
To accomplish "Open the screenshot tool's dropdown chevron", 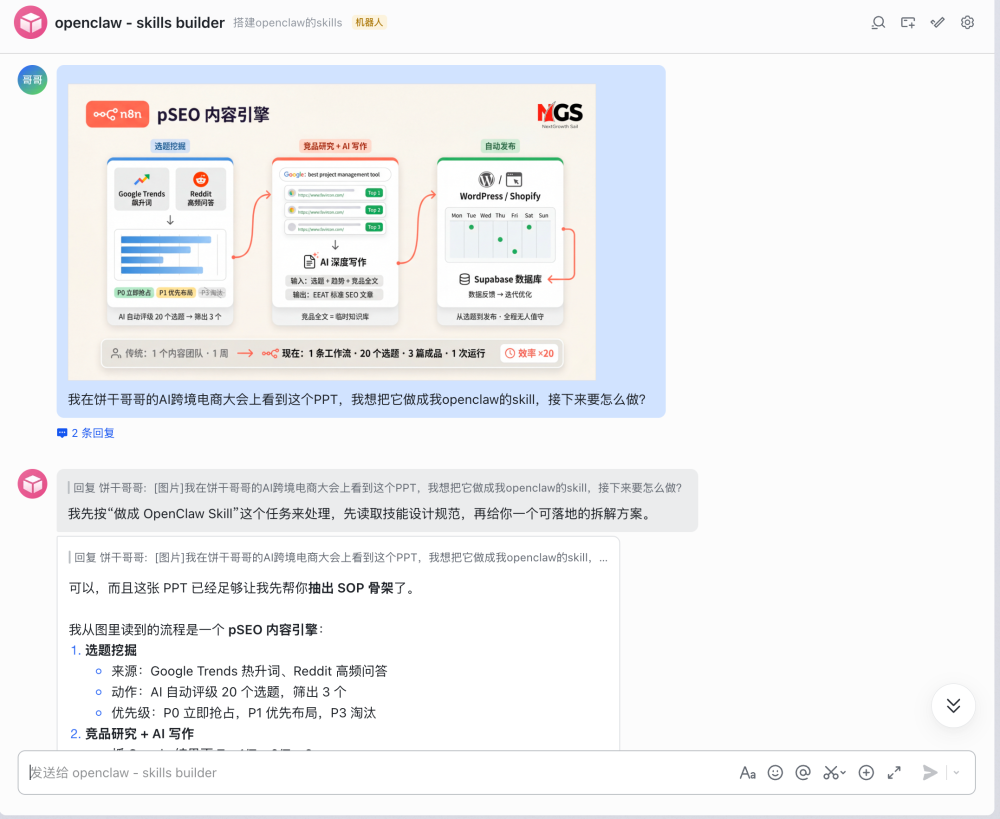I will 843,771.
